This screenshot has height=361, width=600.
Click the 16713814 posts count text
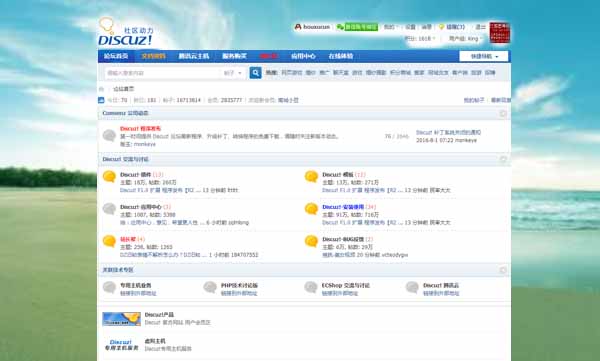click(188, 100)
